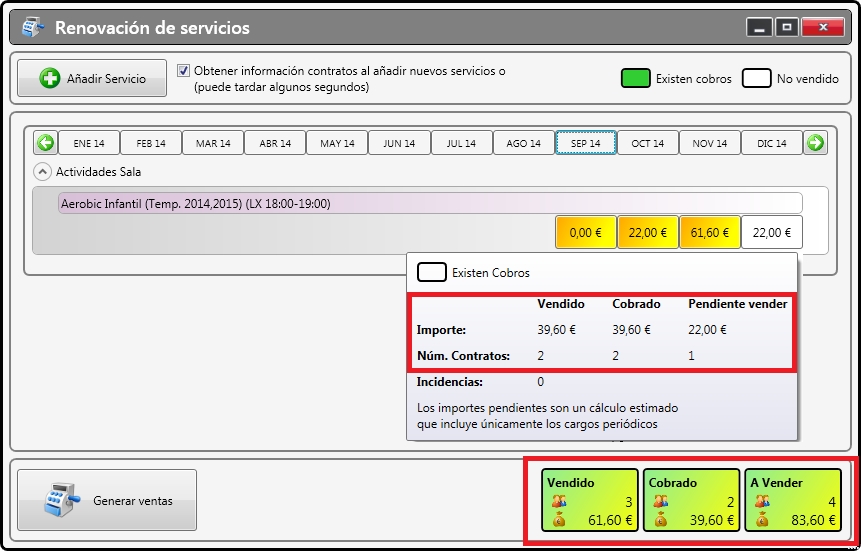Click the Generar ventas button
The height and width of the screenshot is (553, 863).
point(107,500)
